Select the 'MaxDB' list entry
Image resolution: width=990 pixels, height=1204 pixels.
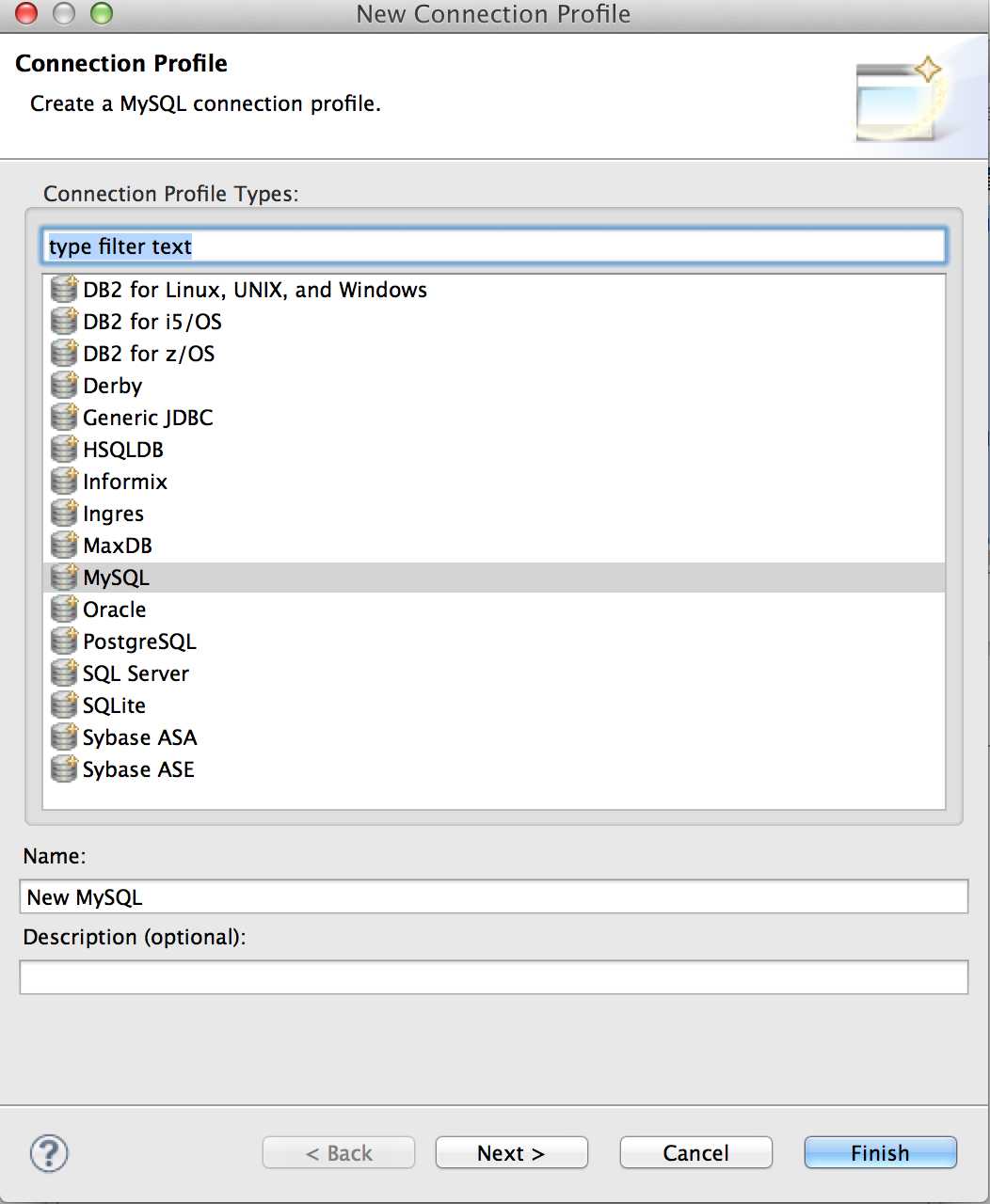tap(118, 546)
